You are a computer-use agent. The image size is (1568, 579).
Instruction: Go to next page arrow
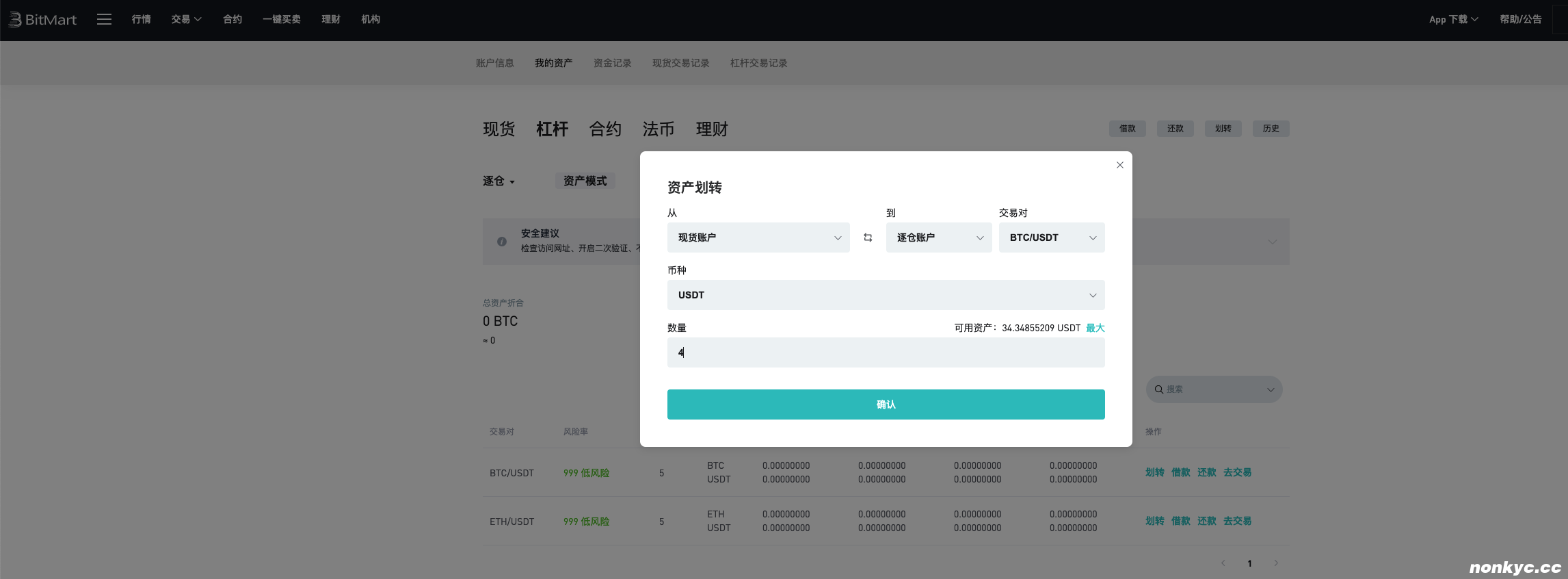click(1276, 563)
